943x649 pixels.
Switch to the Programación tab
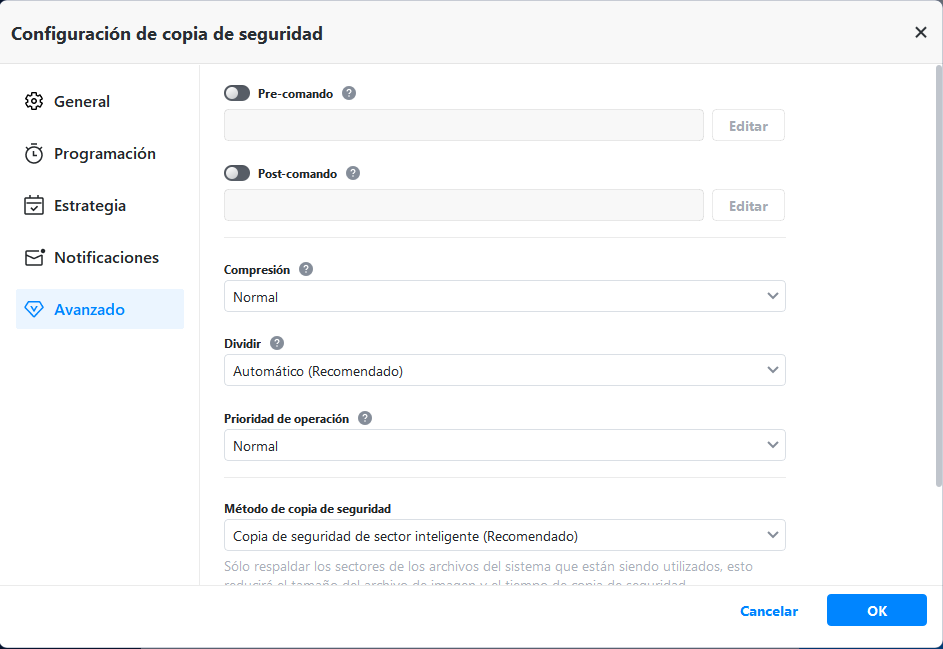104,154
